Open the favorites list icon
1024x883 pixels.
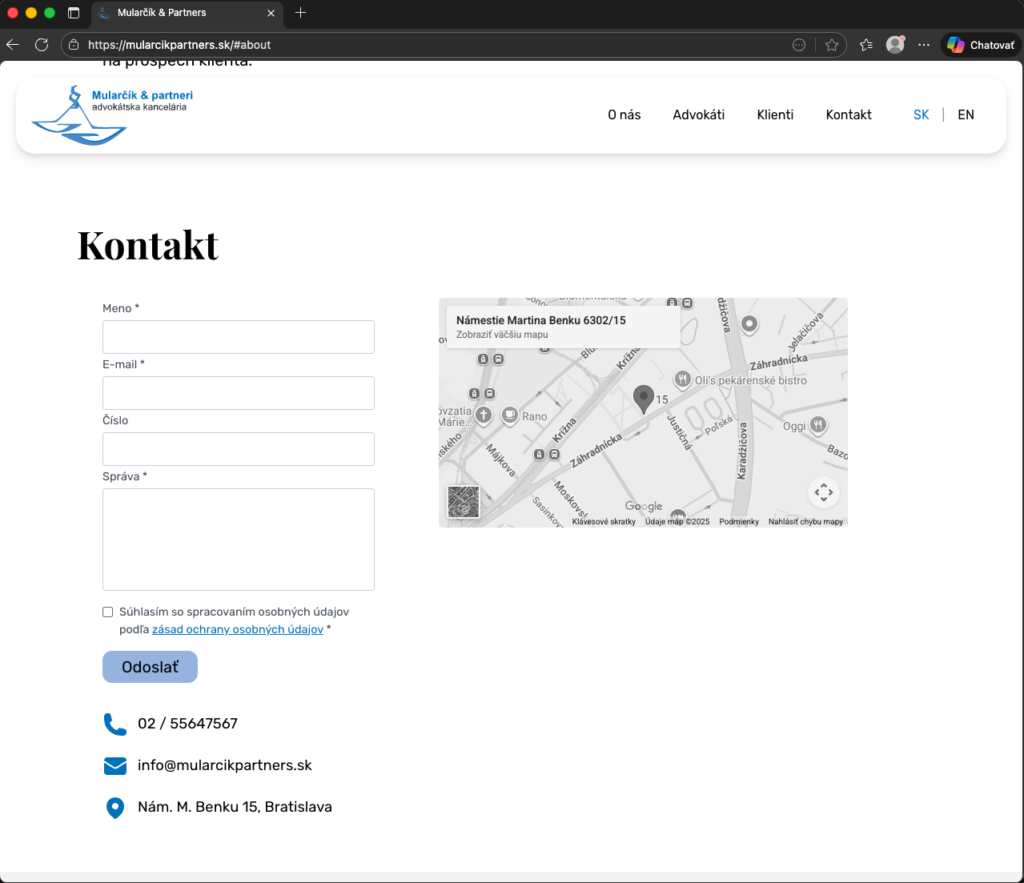[866, 45]
